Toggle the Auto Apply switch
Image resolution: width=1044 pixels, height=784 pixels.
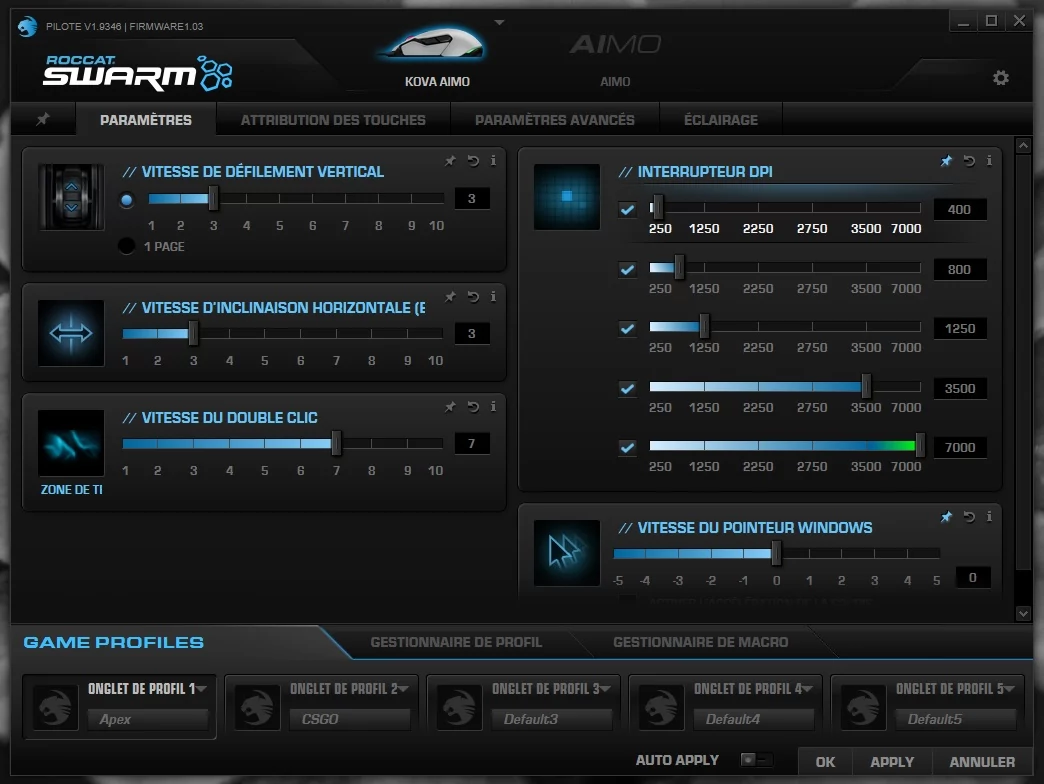(756, 759)
